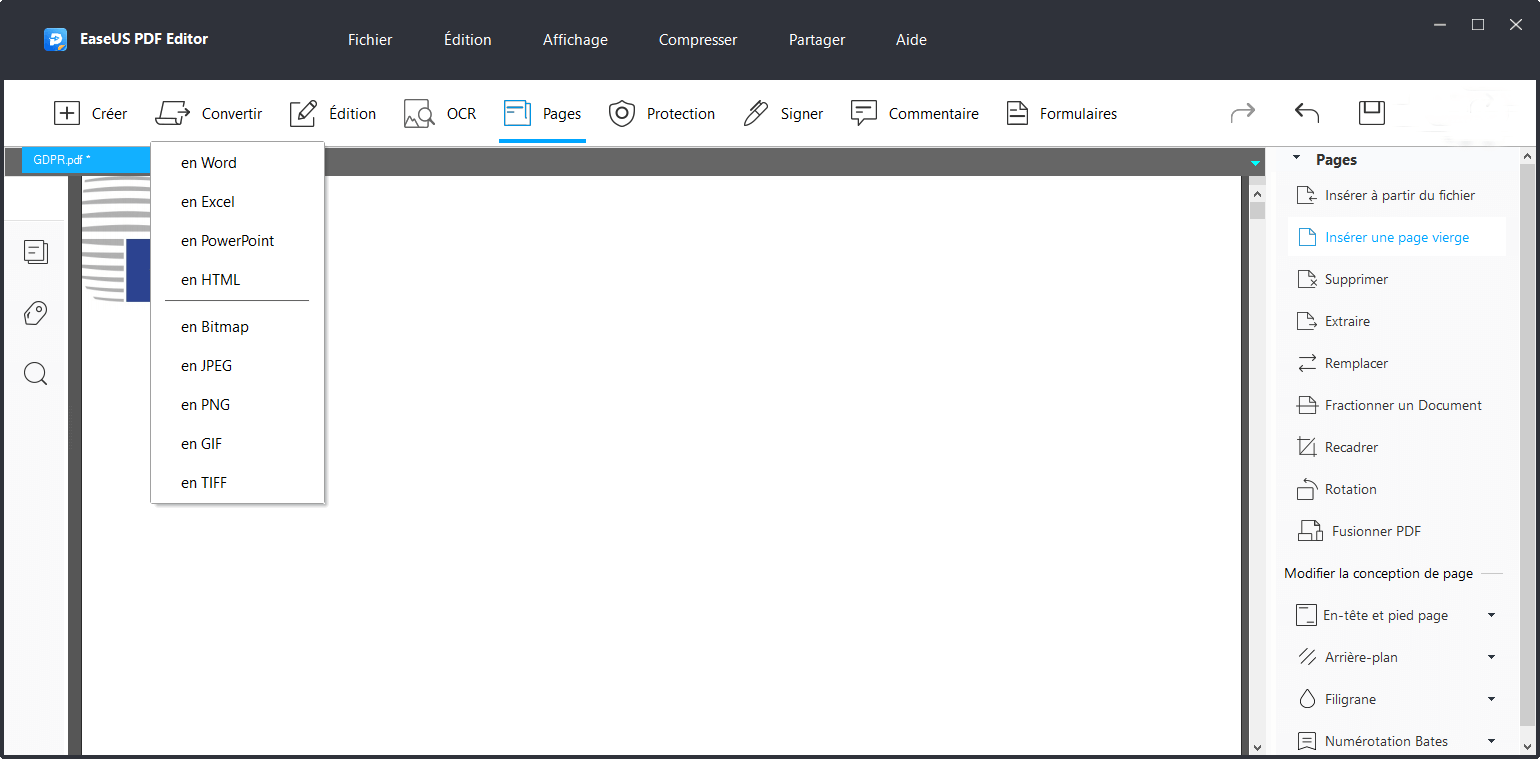Open the search magnifier in sidebar
This screenshot has height=759, width=1540.
click(36, 374)
